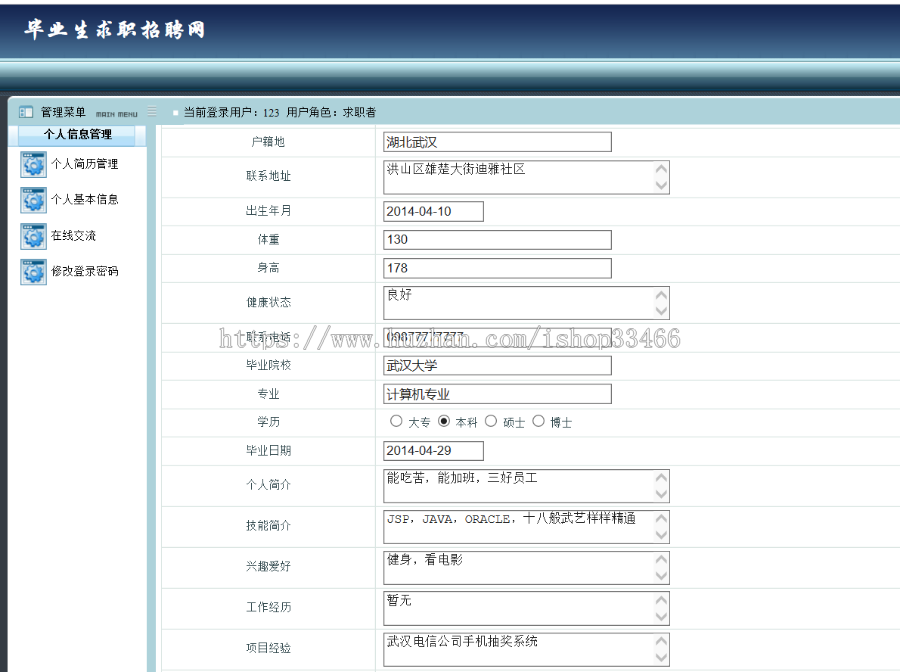Click scroll-up arrow in 联系地址 box
Viewport: 900px width, 672px height.
(x=661, y=169)
